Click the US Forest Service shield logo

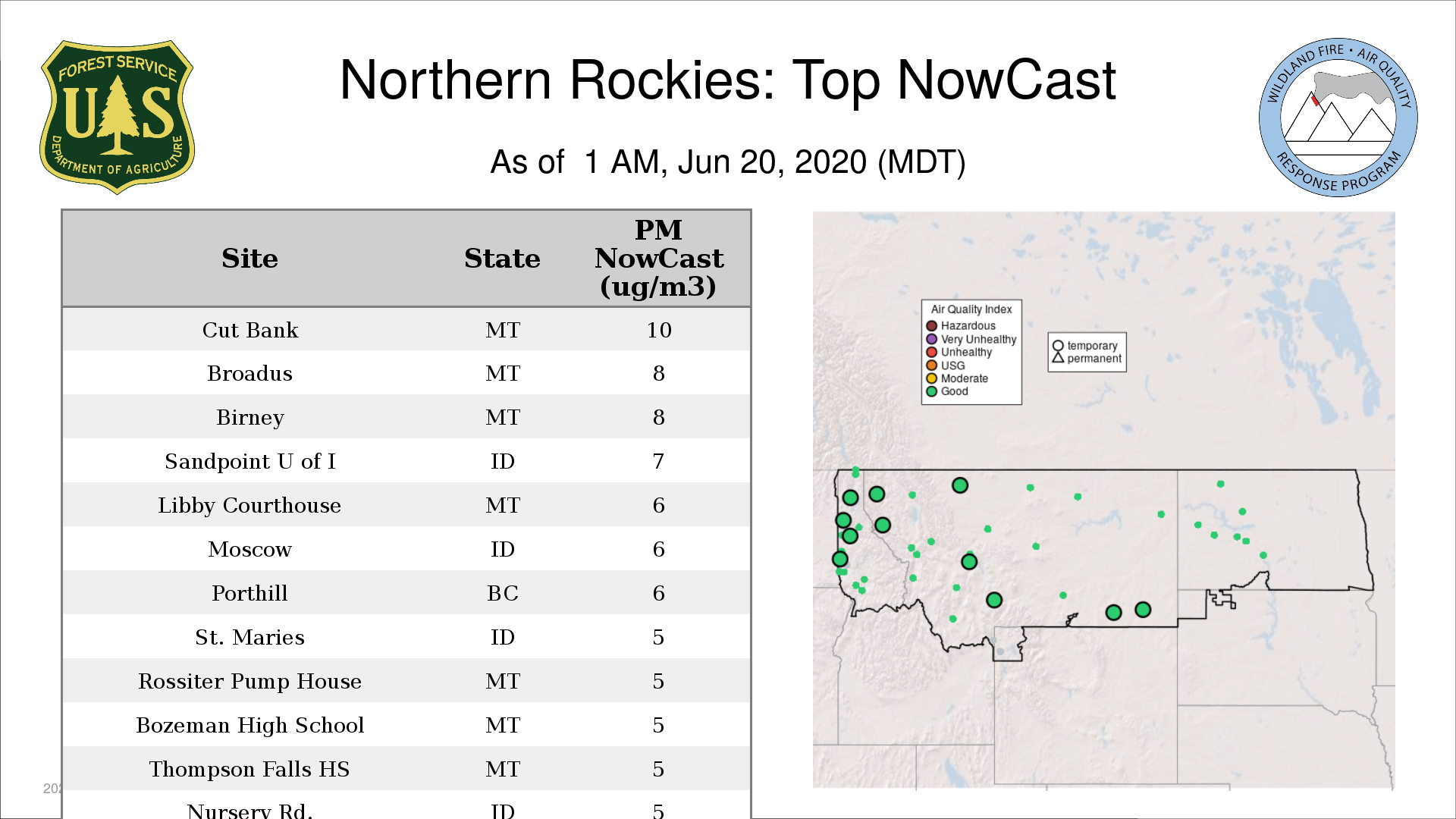(117, 118)
